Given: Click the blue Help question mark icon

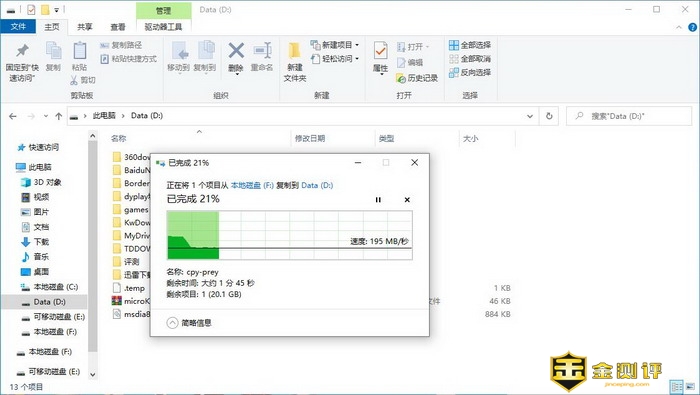Looking at the screenshot, I should point(692,27).
